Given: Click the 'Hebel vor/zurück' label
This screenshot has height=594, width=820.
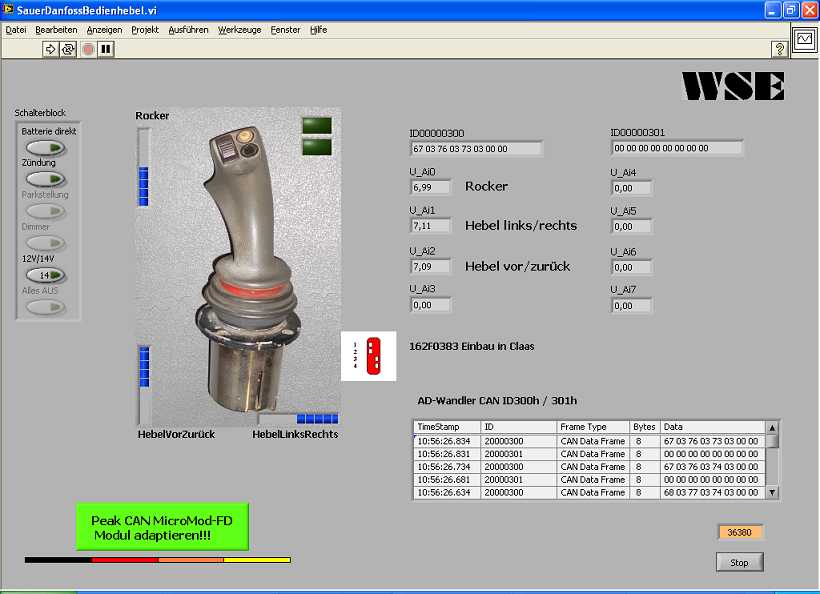Looking at the screenshot, I should click(x=518, y=266).
